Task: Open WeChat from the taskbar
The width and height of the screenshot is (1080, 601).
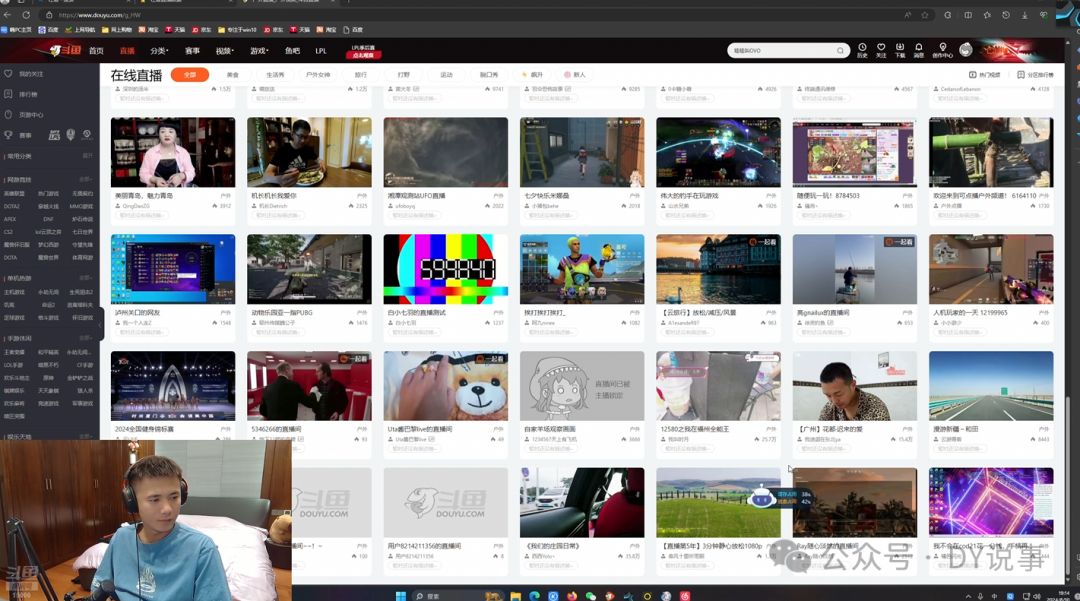Action: click(x=590, y=595)
